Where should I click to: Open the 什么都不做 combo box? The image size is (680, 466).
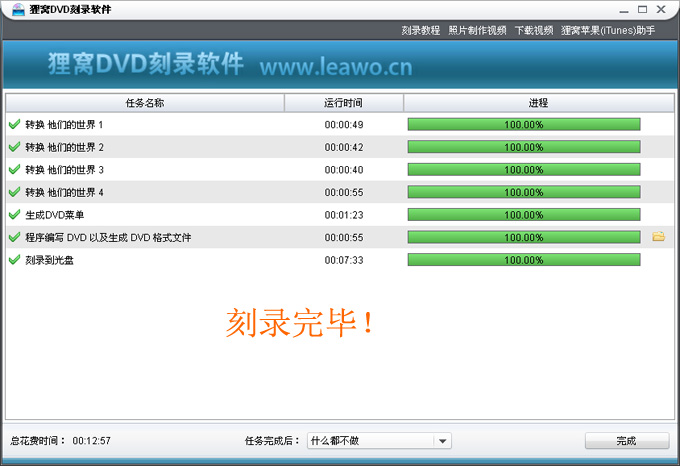pyautogui.click(x=379, y=441)
